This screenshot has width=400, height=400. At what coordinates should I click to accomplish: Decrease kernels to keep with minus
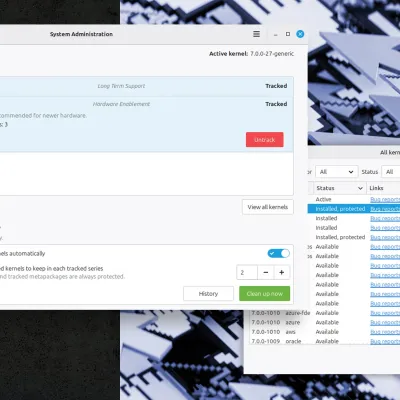(265, 272)
